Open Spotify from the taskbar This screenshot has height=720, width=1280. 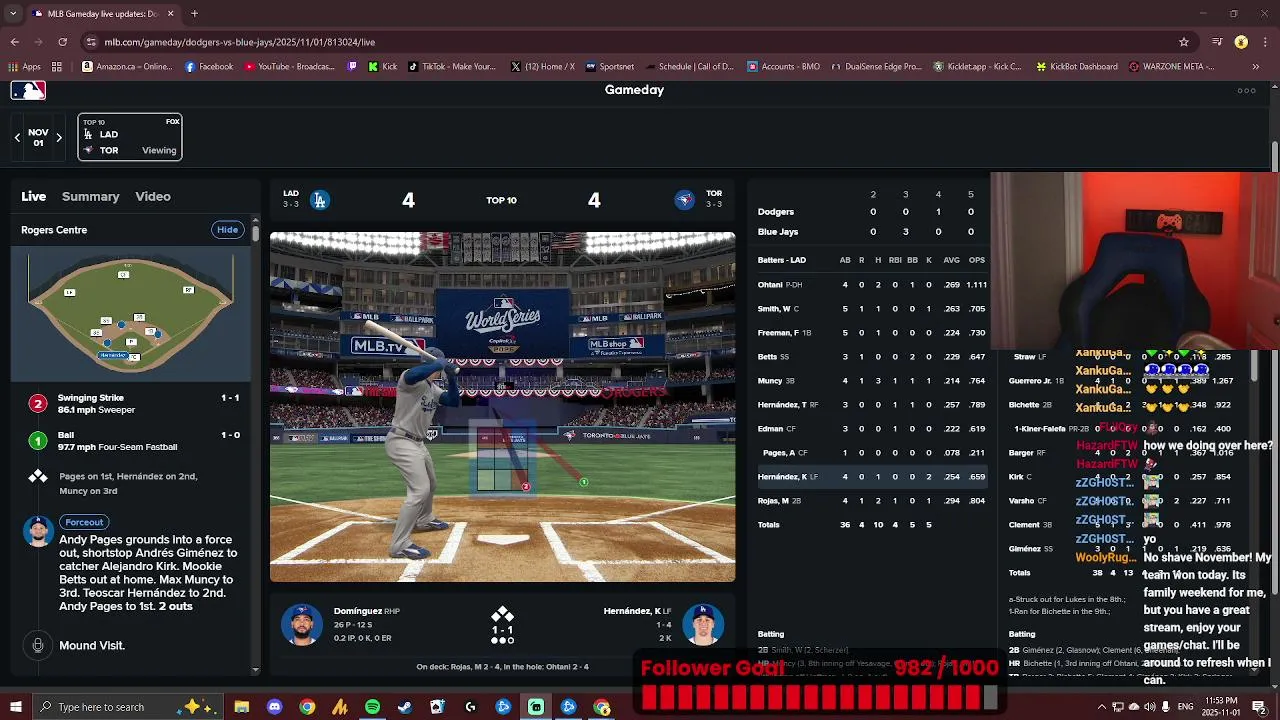click(373, 707)
